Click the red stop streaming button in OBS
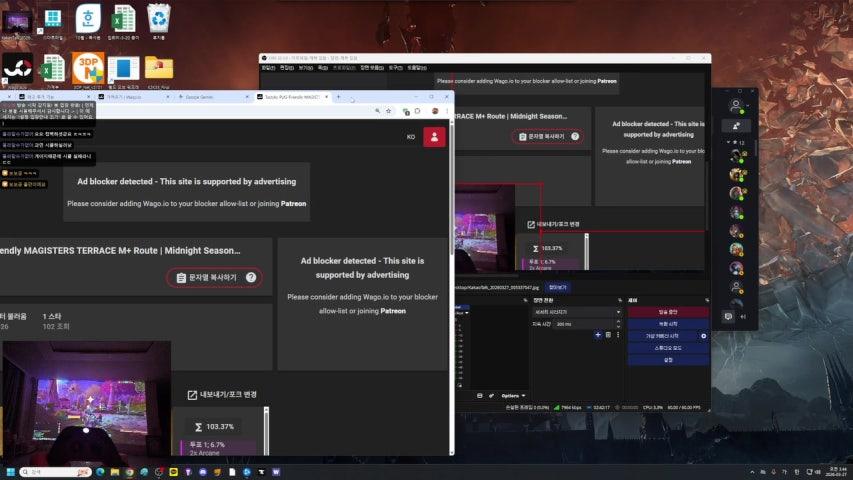 [x=667, y=312]
